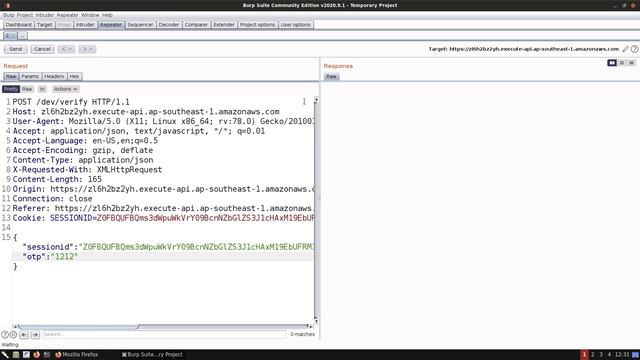Open the search settings gear icon

click(13, 334)
